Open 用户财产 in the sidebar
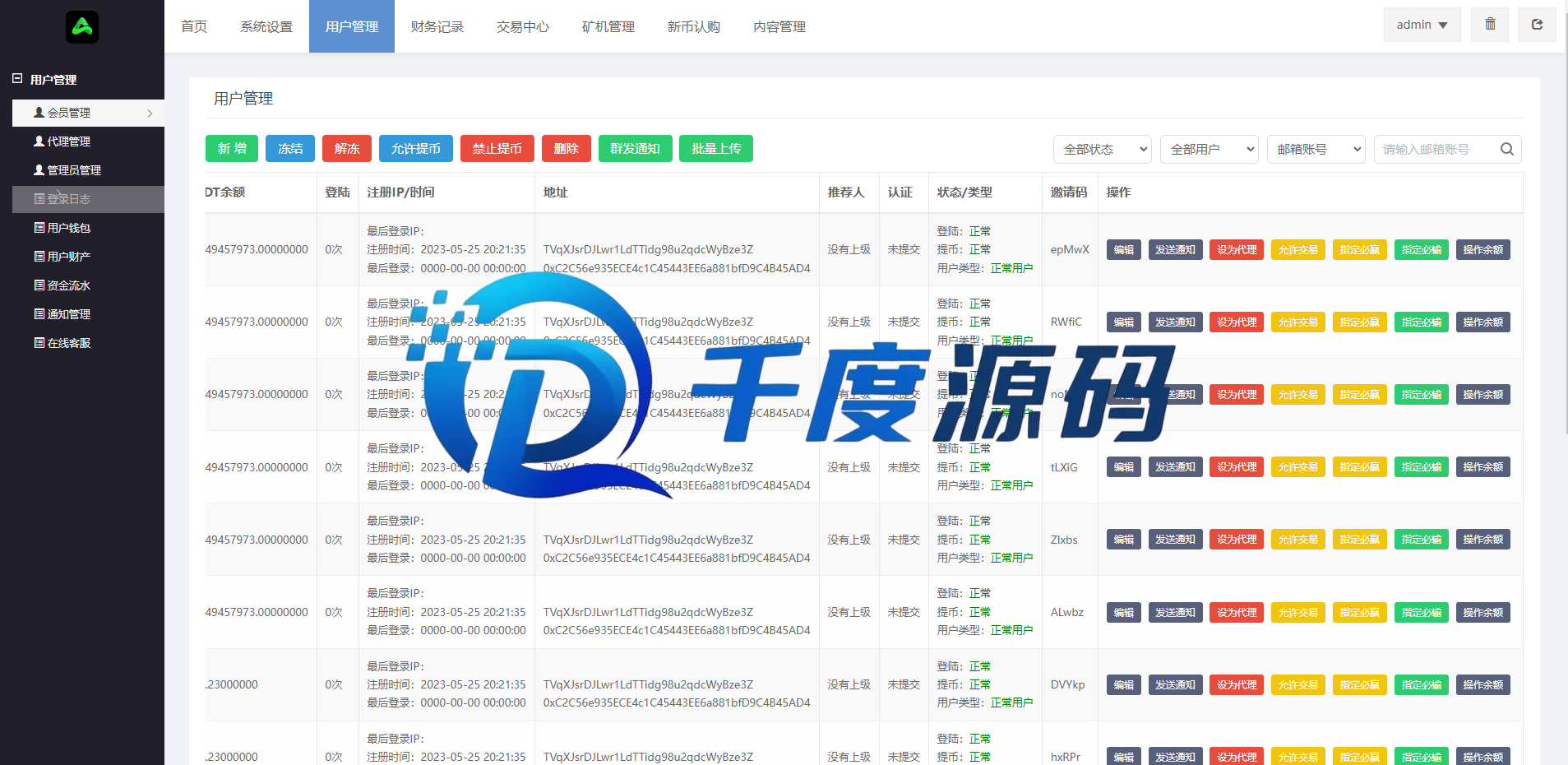The height and width of the screenshot is (765, 1568). pos(89,257)
